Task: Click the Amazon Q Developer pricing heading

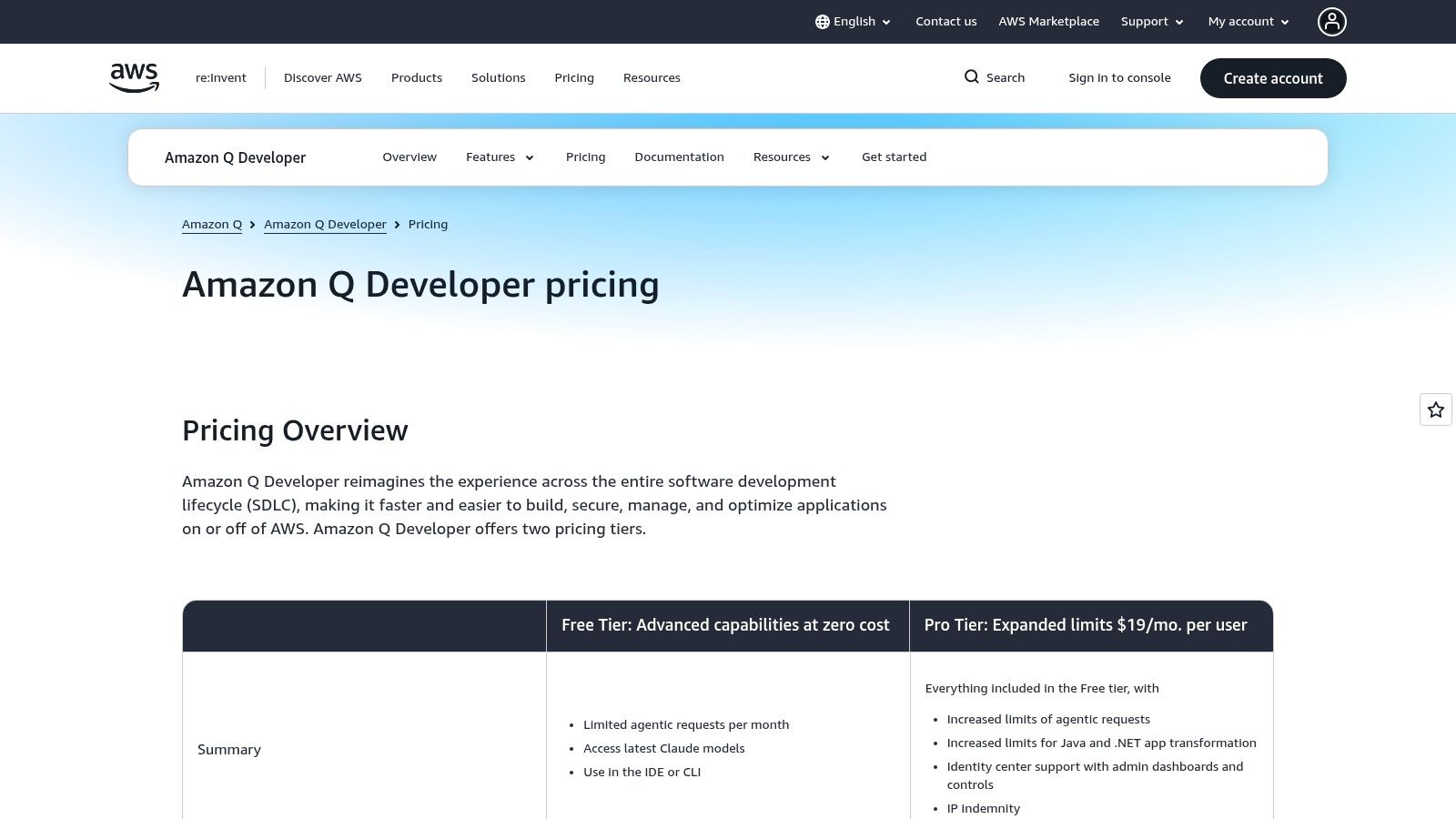Action: 420,285
